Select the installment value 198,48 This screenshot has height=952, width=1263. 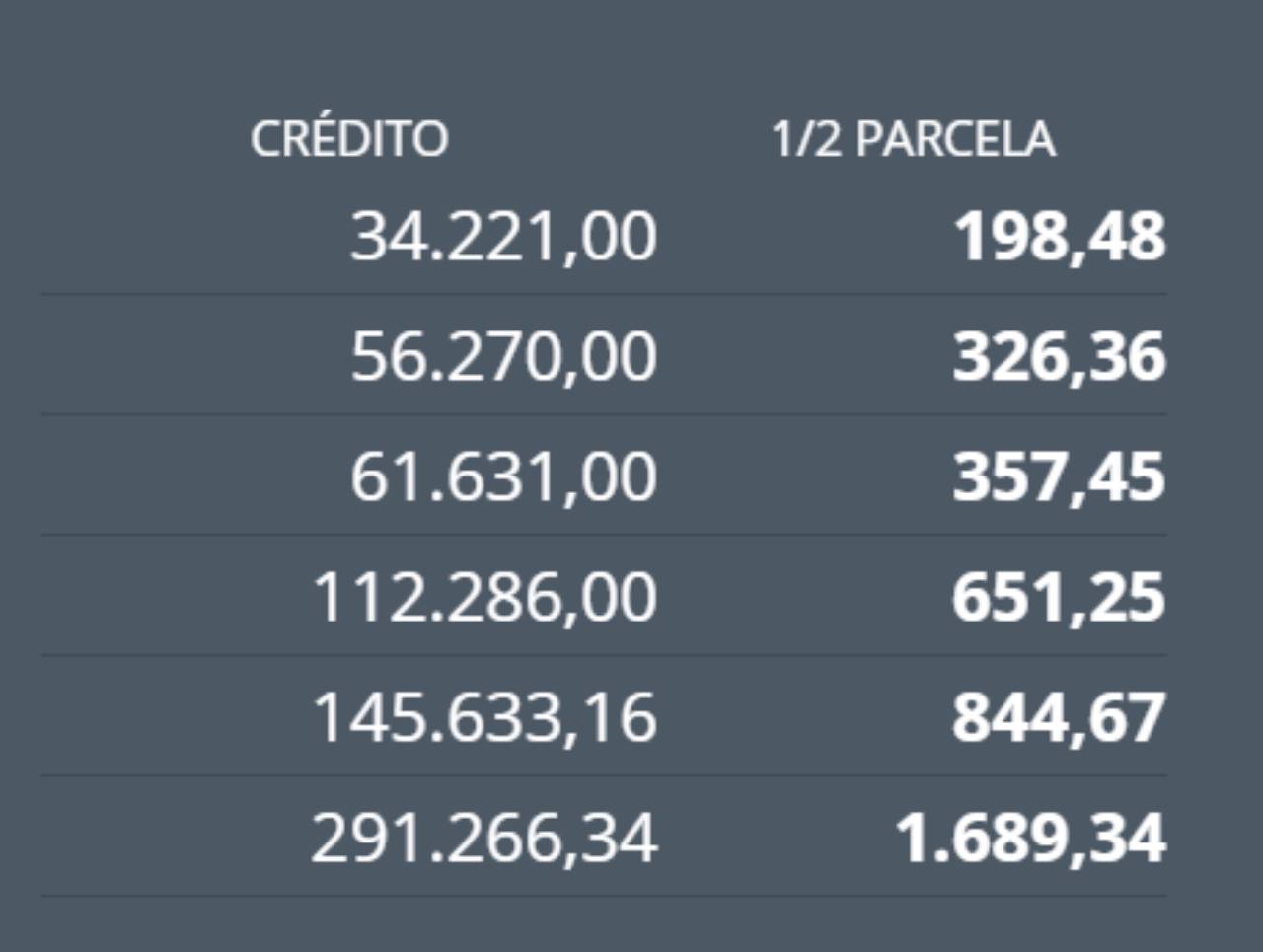point(1059,238)
